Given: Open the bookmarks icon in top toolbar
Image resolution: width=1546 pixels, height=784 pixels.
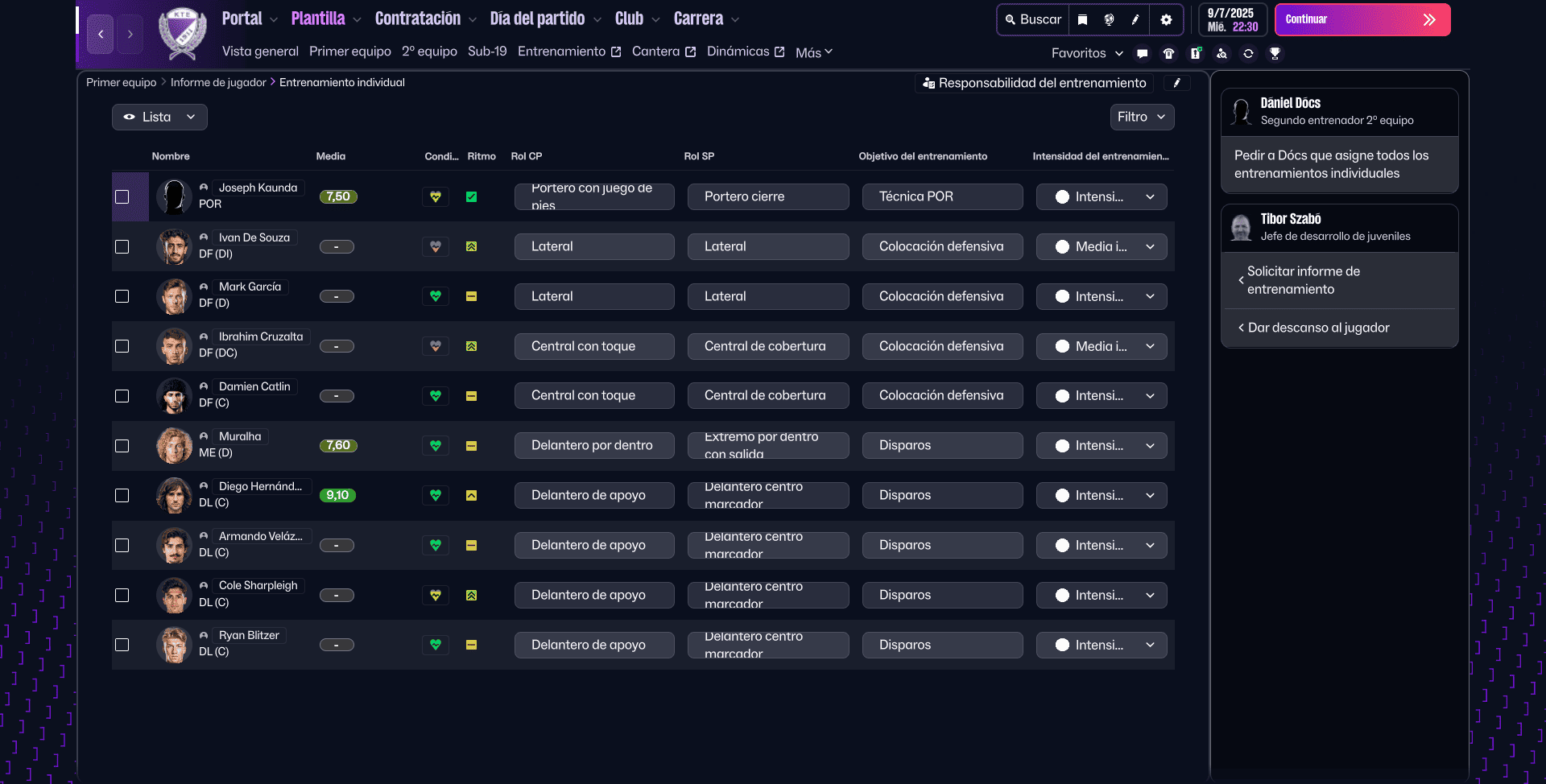Looking at the screenshot, I should click(x=1083, y=19).
